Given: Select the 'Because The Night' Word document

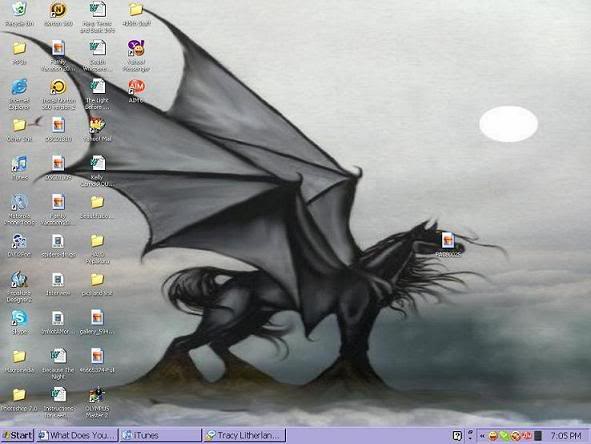Looking at the screenshot, I should tap(58, 364).
